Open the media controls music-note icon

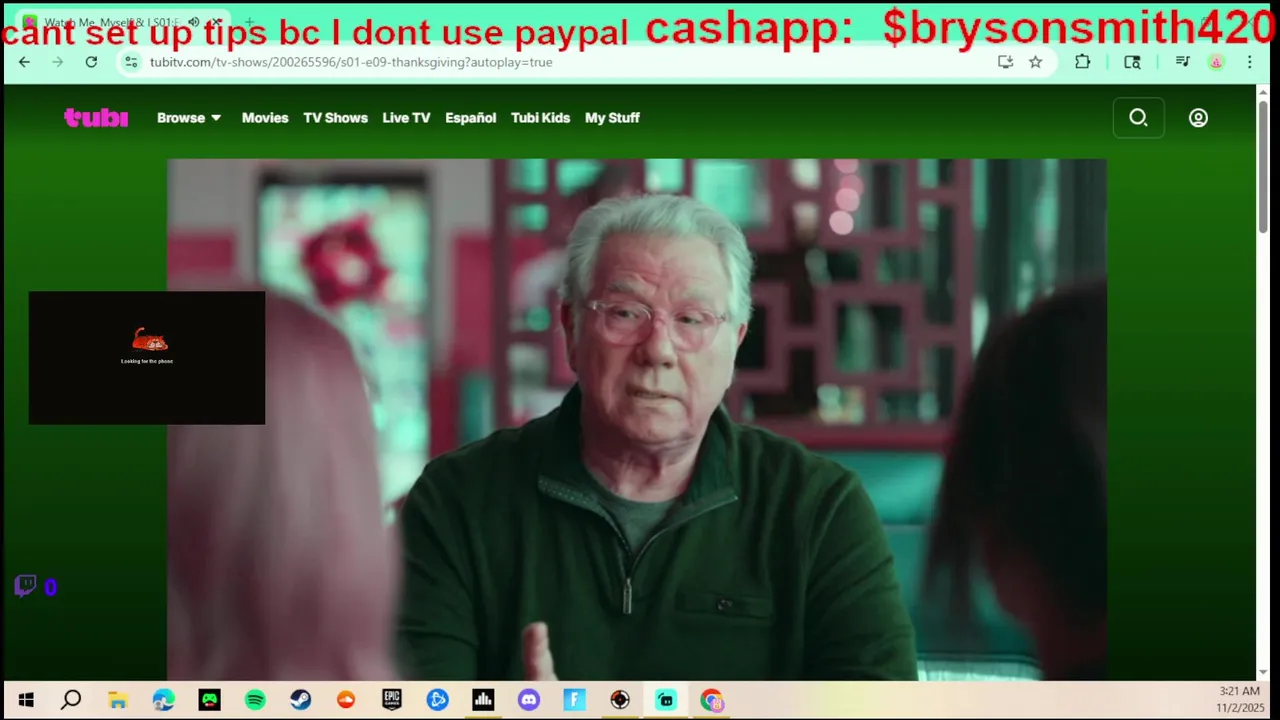coord(1183,62)
